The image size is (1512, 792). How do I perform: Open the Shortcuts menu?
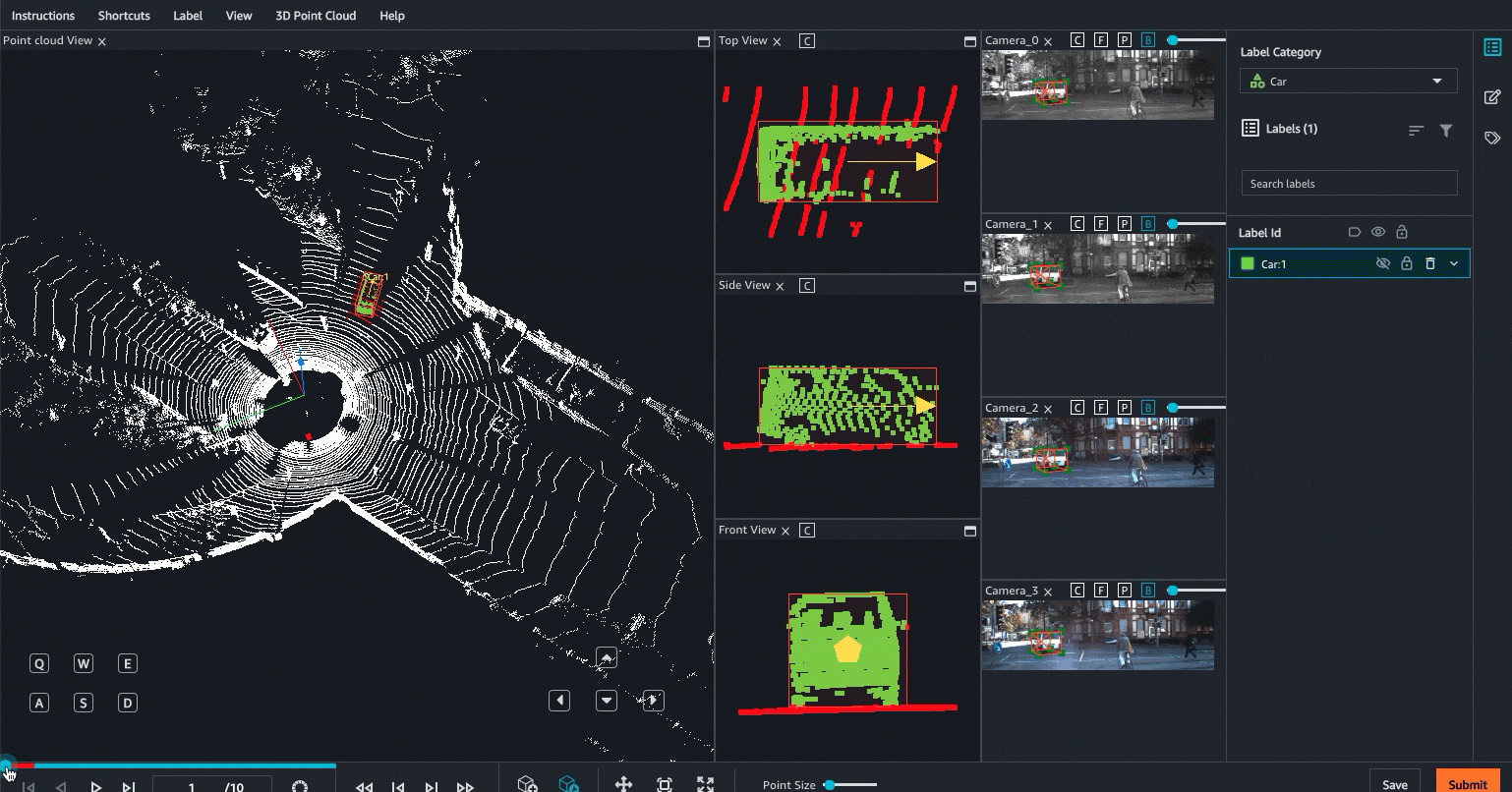[124, 16]
